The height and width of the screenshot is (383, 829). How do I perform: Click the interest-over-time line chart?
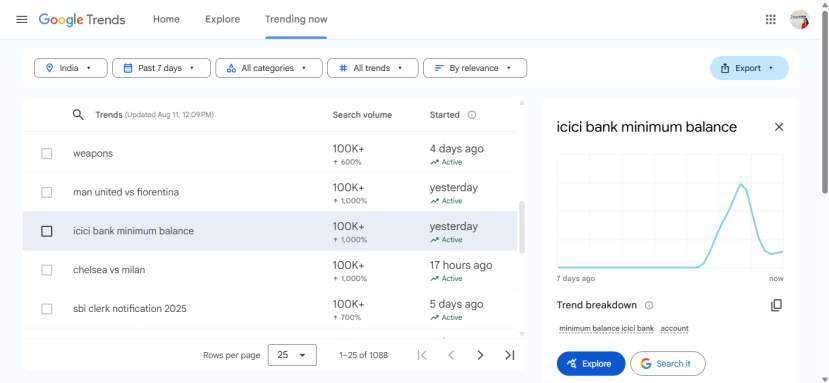670,212
